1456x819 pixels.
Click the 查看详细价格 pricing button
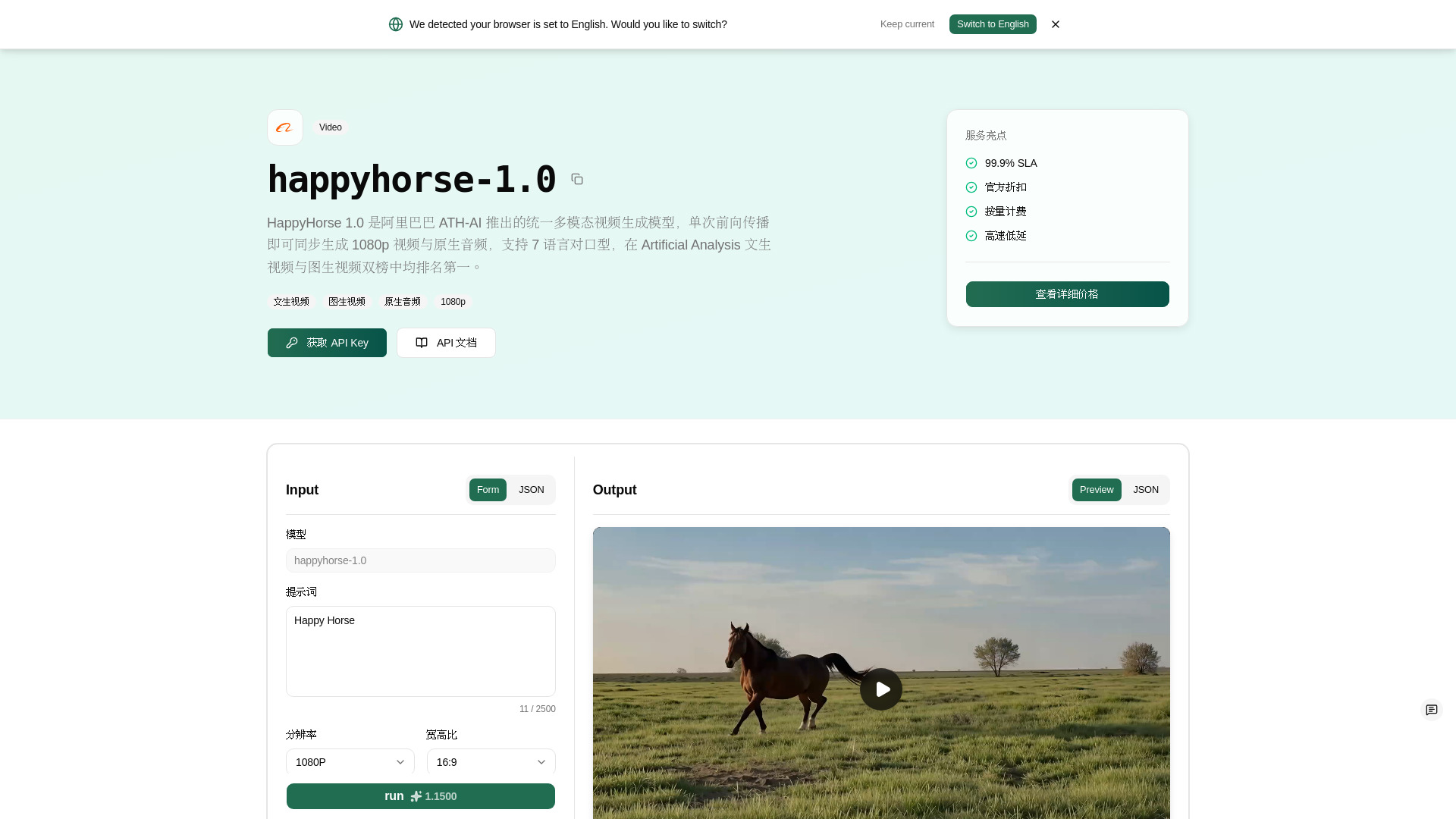[x=1067, y=294]
